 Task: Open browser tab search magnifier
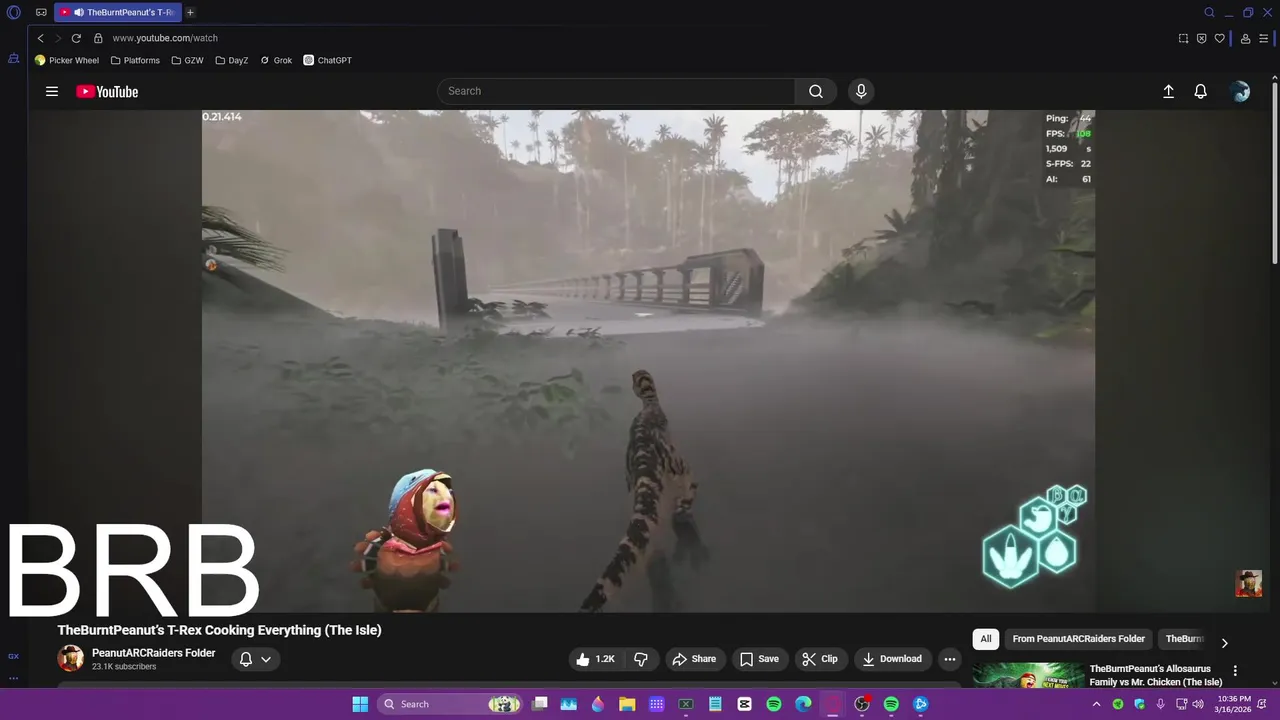1209,13
